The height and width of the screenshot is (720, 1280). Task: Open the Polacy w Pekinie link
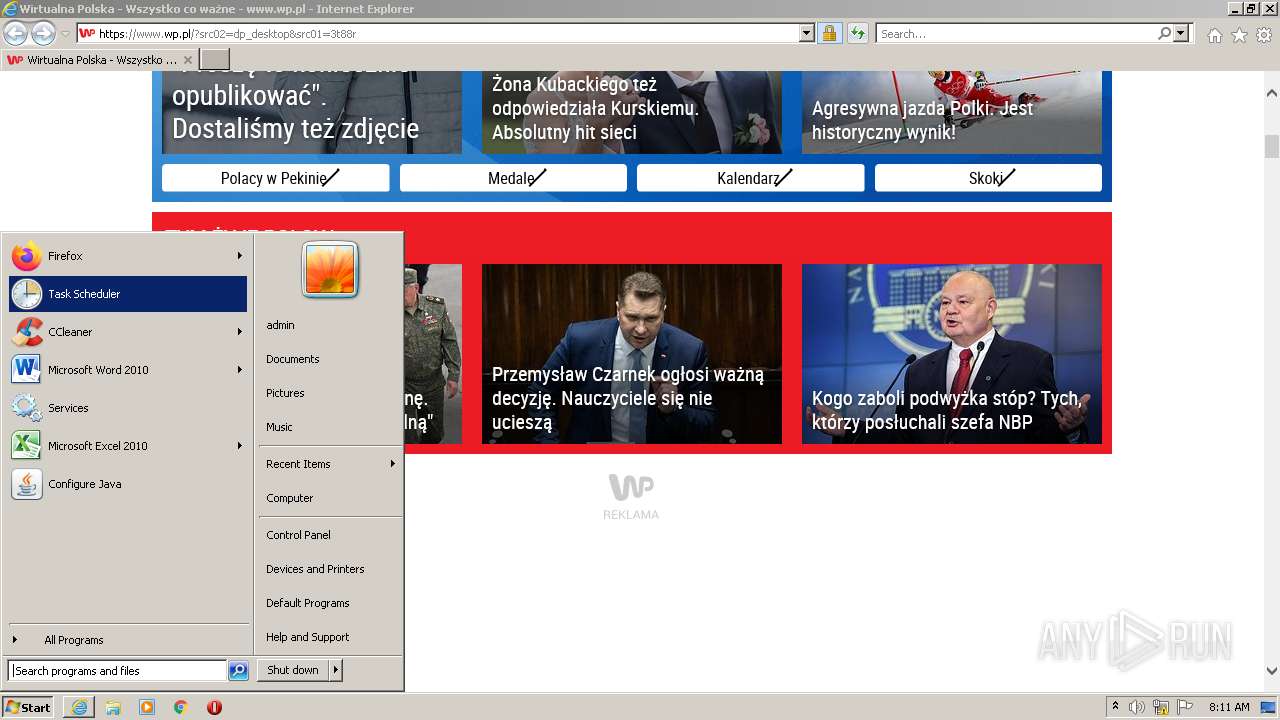point(276,178)
